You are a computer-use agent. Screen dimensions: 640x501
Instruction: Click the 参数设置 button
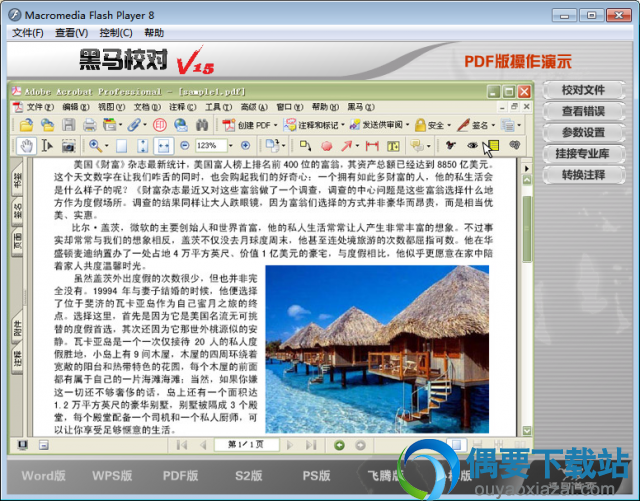pos(583,133)
